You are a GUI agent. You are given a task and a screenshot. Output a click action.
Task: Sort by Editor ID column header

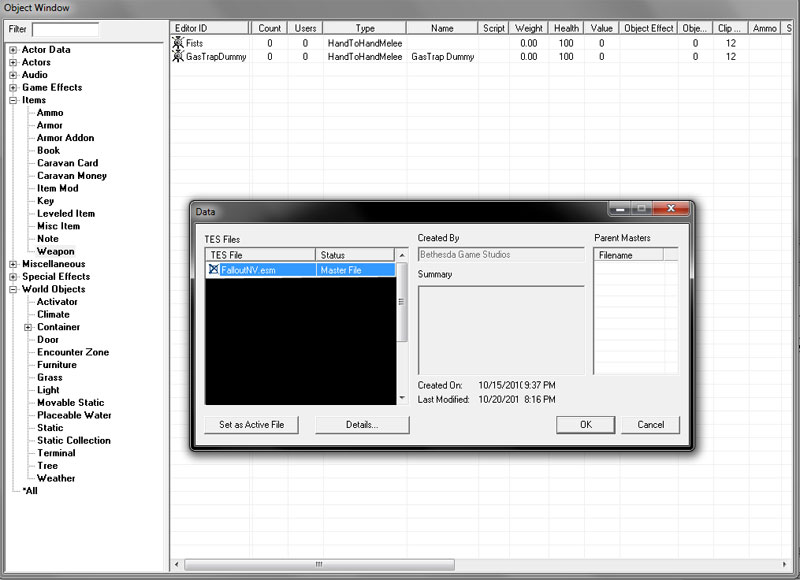(209, 28)
